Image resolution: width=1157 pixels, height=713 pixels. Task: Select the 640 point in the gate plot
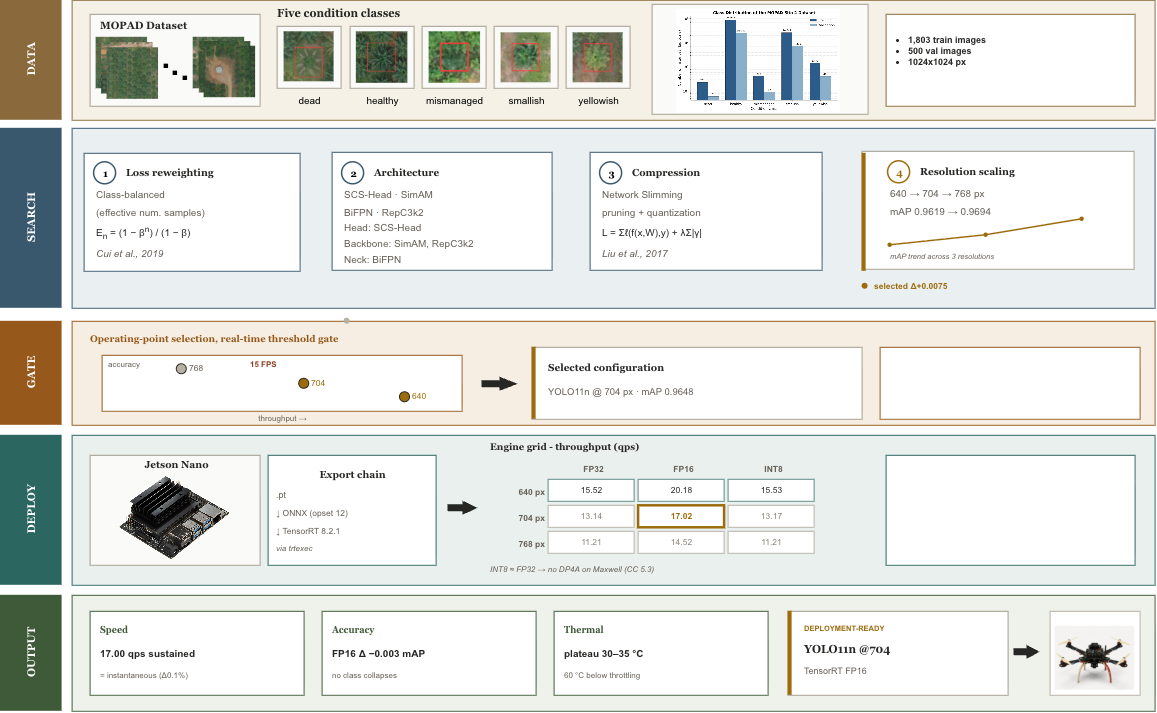(x=404, y=396)
